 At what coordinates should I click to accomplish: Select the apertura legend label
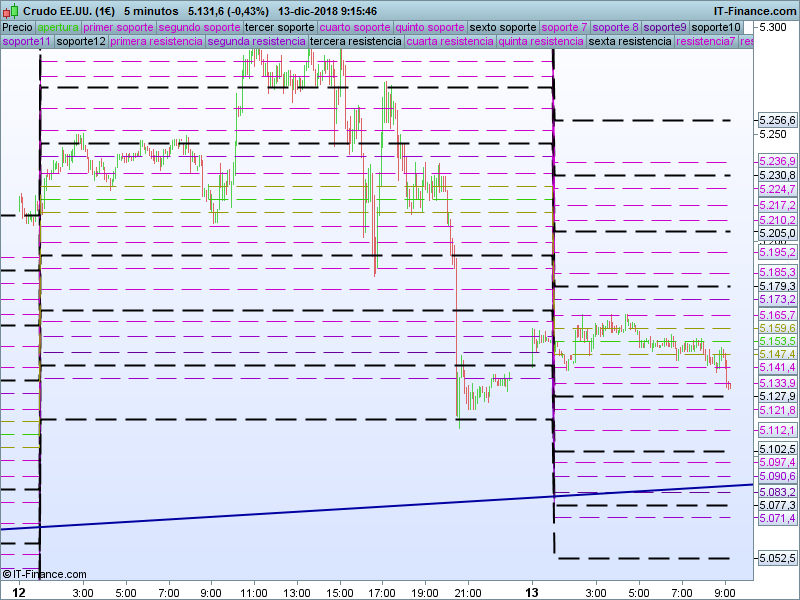(58, 28)
